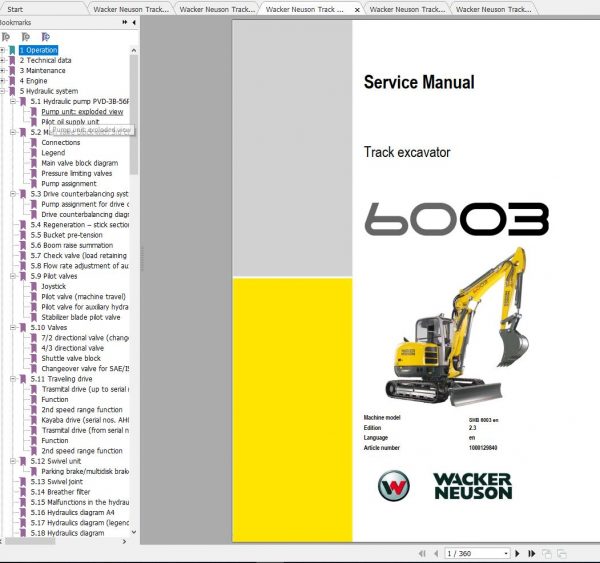Open the Pump assignment bookmark

click(x=69, y=184)
